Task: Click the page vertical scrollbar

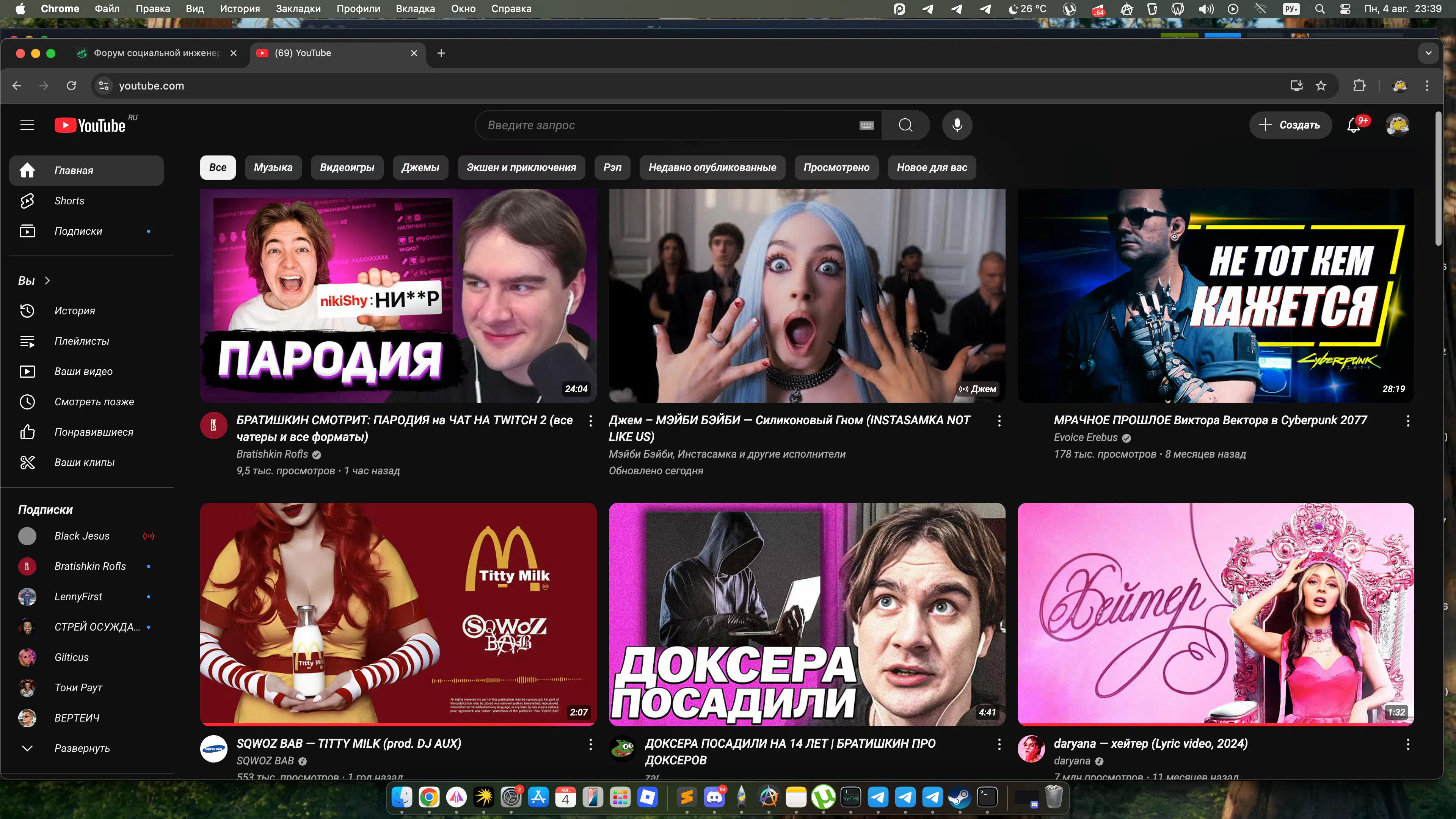Action: (1438, 179)
